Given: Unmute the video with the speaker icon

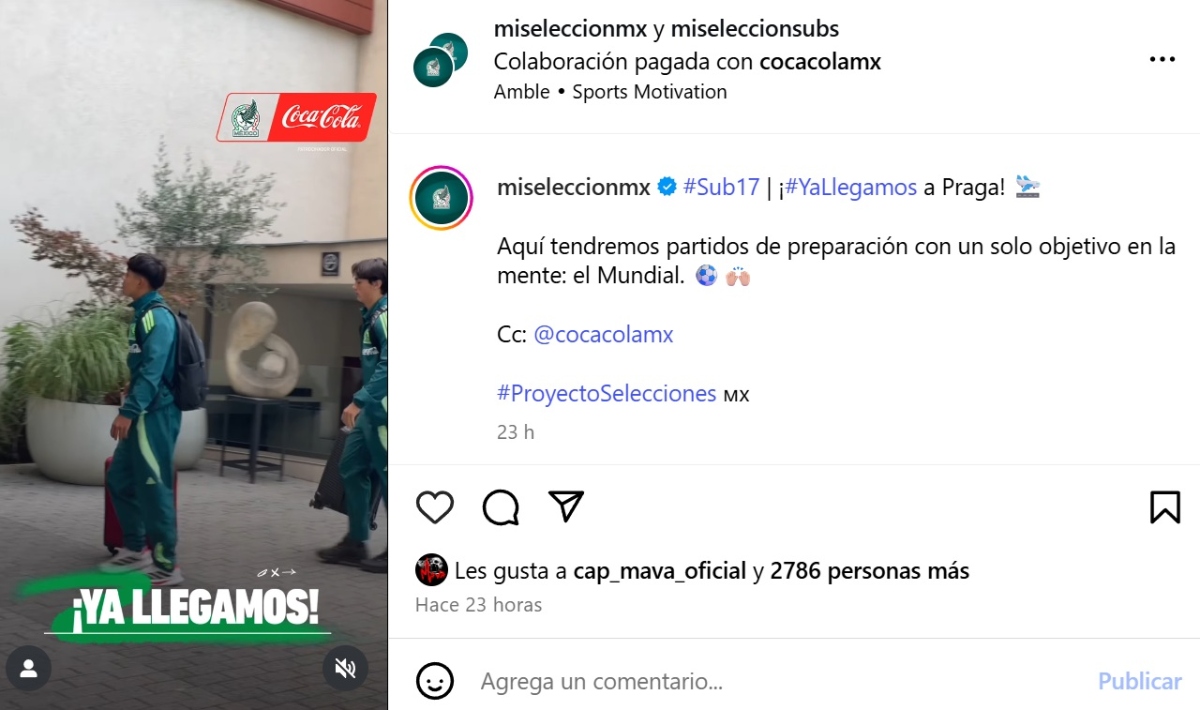Looking at the screenshot, I should (345, 669).
